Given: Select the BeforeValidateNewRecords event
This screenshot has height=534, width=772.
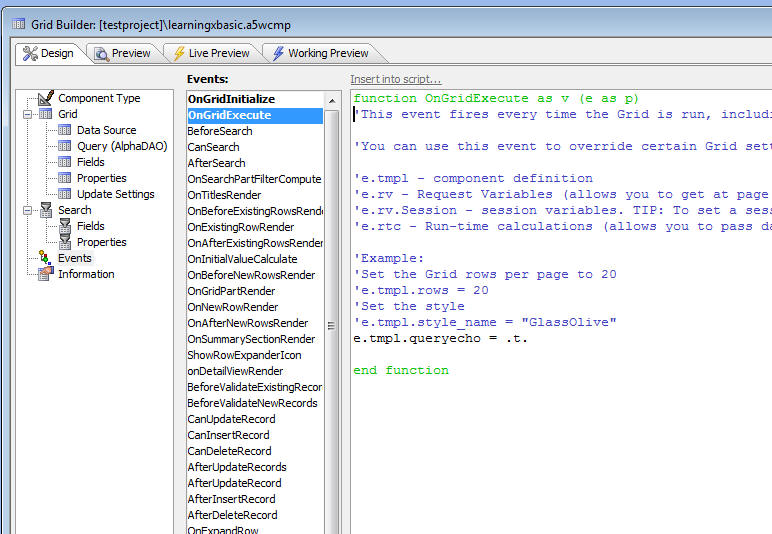Looking at the screenshot, I should [x=255, y=403].
